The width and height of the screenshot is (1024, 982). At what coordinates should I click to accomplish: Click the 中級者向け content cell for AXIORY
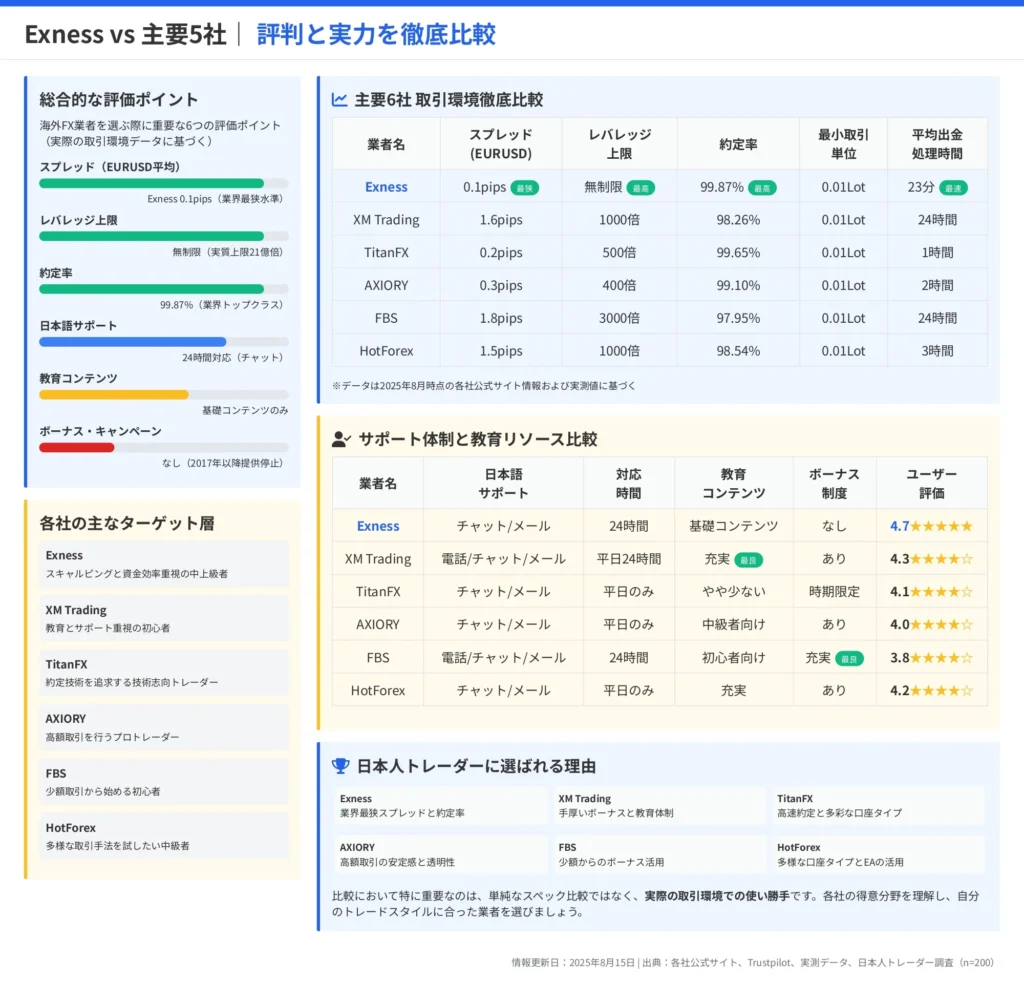tap(733, 625)
